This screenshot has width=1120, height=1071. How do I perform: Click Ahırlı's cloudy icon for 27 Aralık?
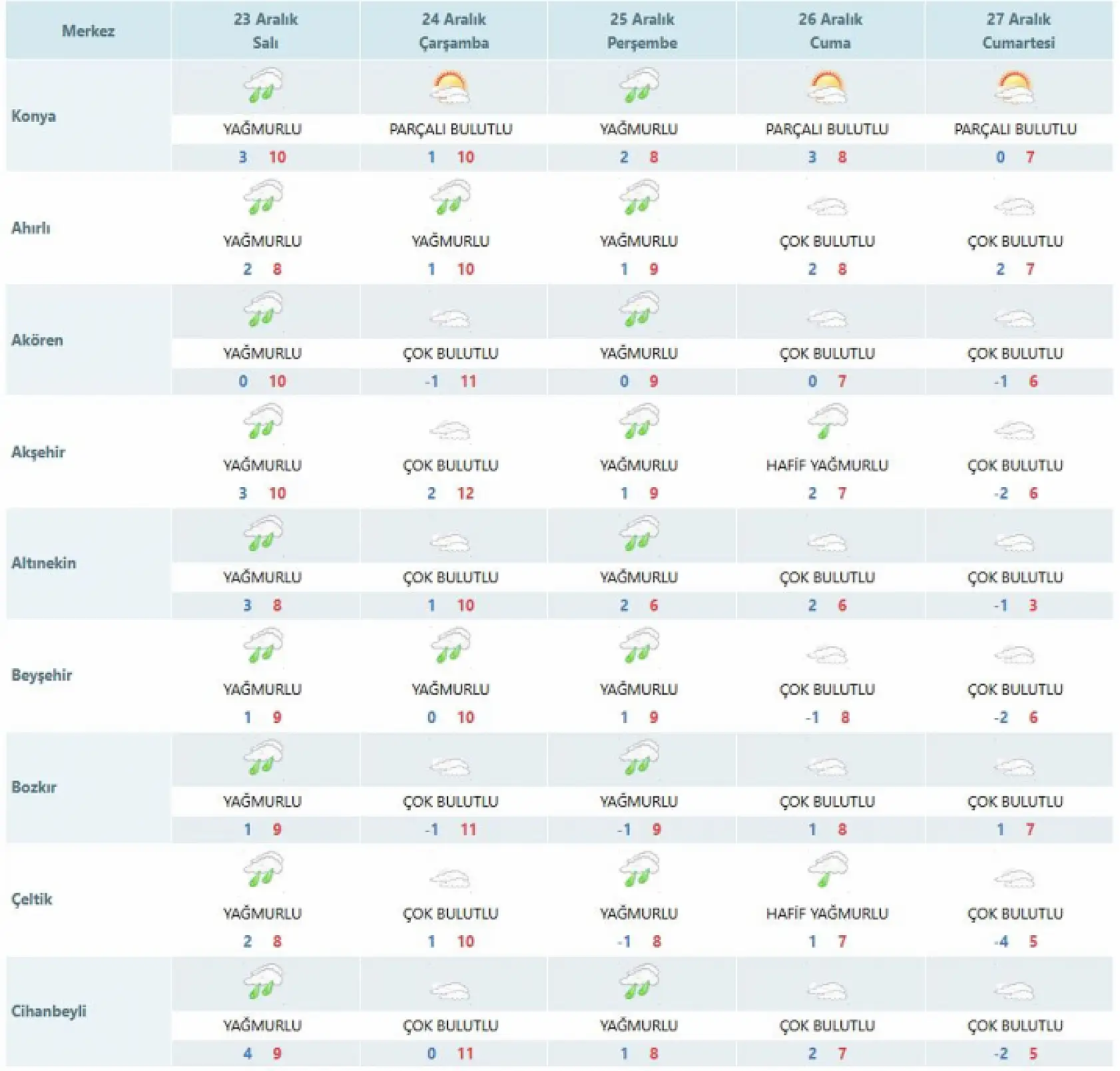pyautogui.click(x=1015, y=206)
